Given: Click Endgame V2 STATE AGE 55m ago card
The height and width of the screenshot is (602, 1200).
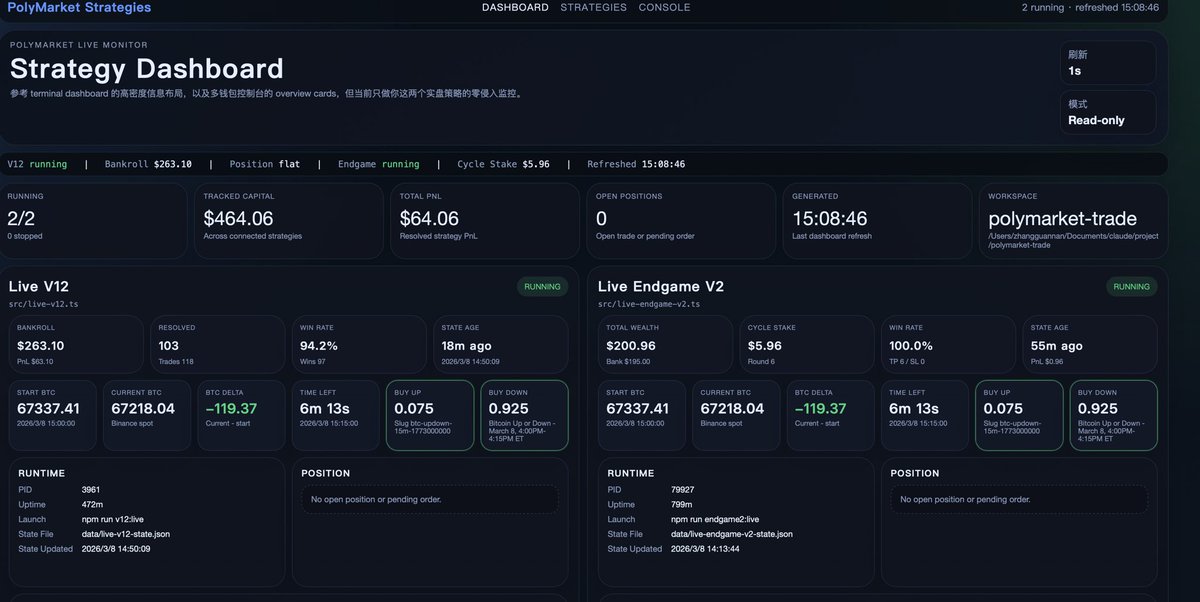Looking at the screenshot, I should pyautogui.click(x=1089, y=345).
